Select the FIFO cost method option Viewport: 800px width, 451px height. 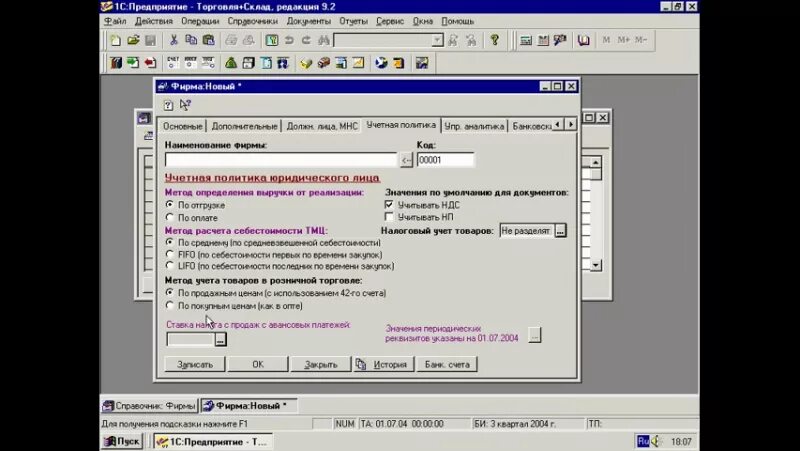[170, 254]
